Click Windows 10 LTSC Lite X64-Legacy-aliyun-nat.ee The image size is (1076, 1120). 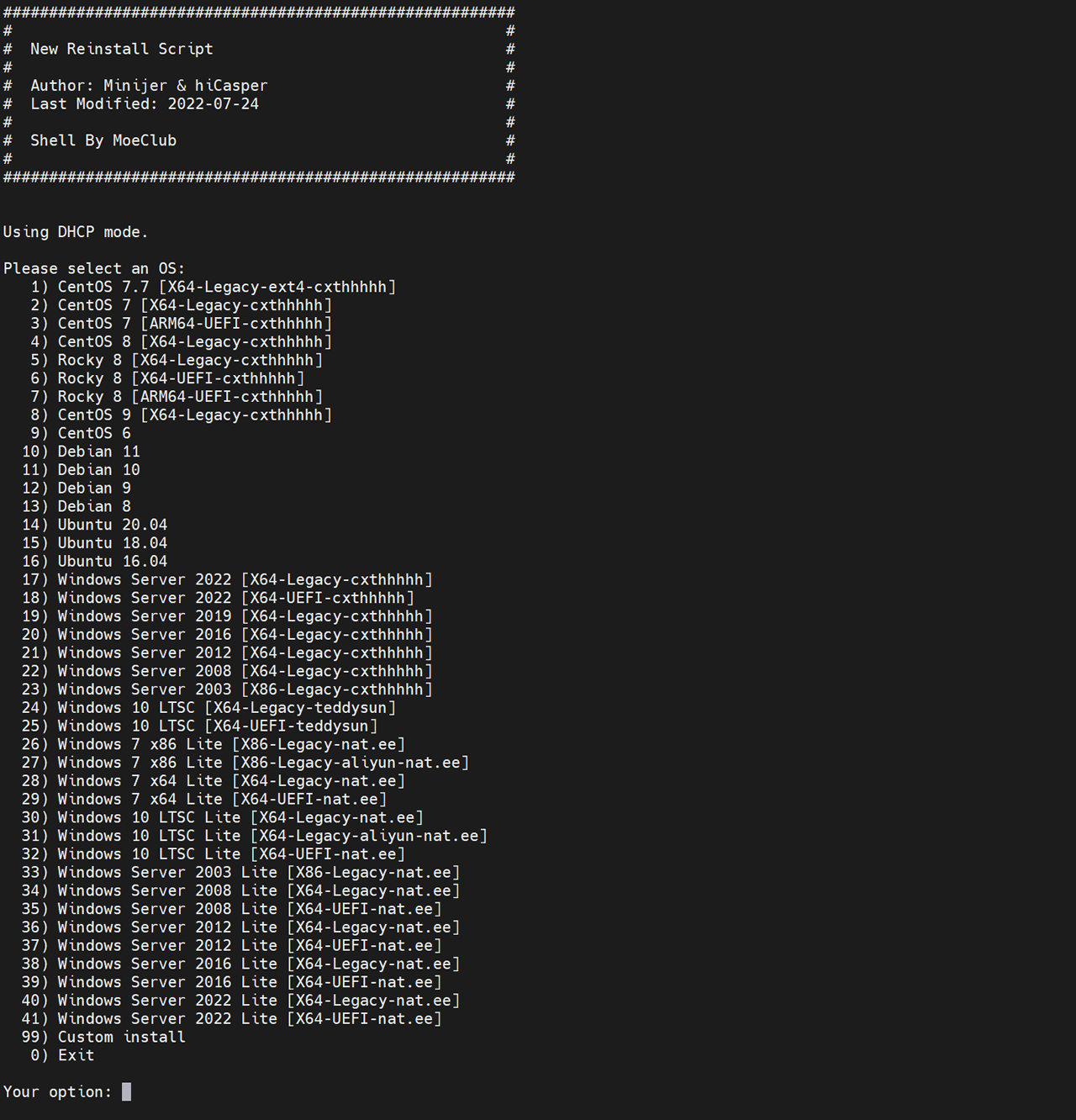tap(255, 836)
